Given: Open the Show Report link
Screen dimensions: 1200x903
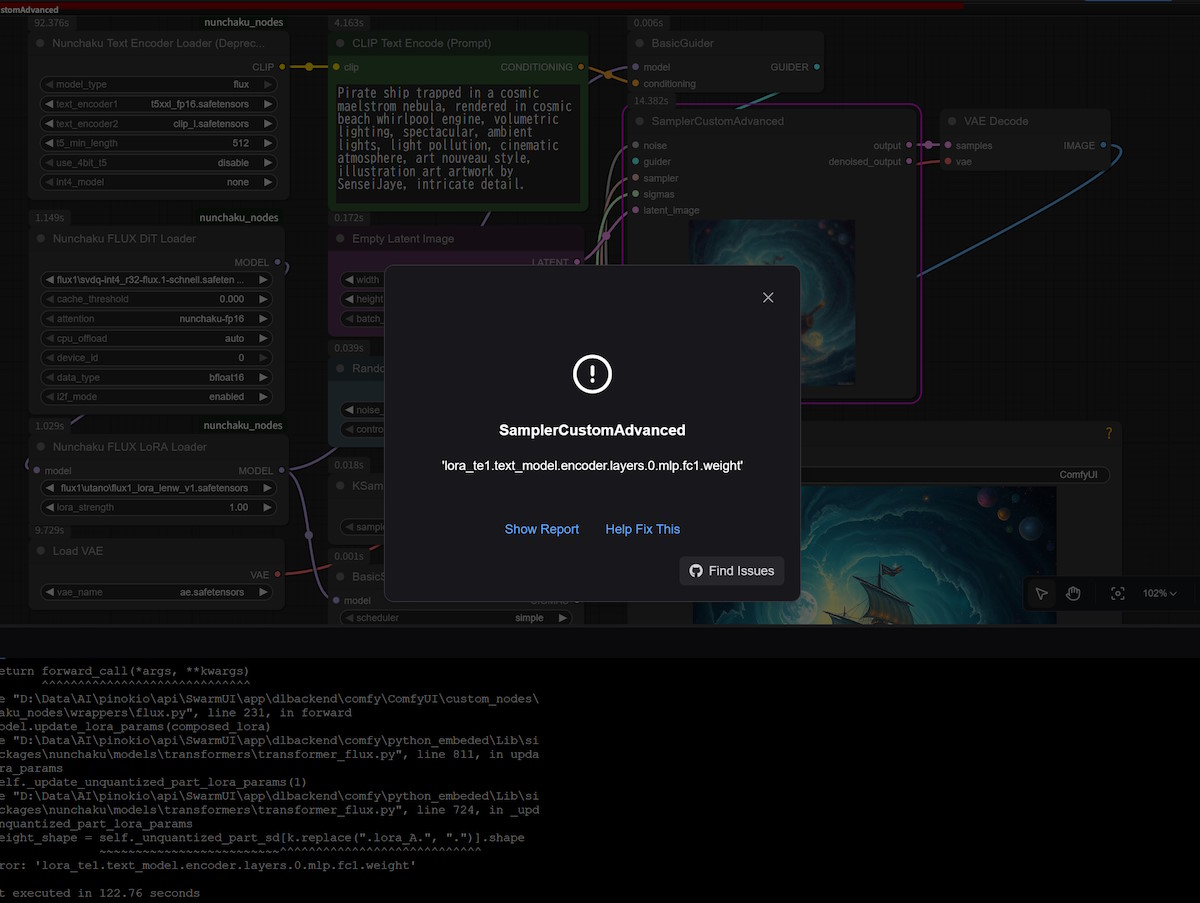Looking at the screenshot, I should [542, 529].
